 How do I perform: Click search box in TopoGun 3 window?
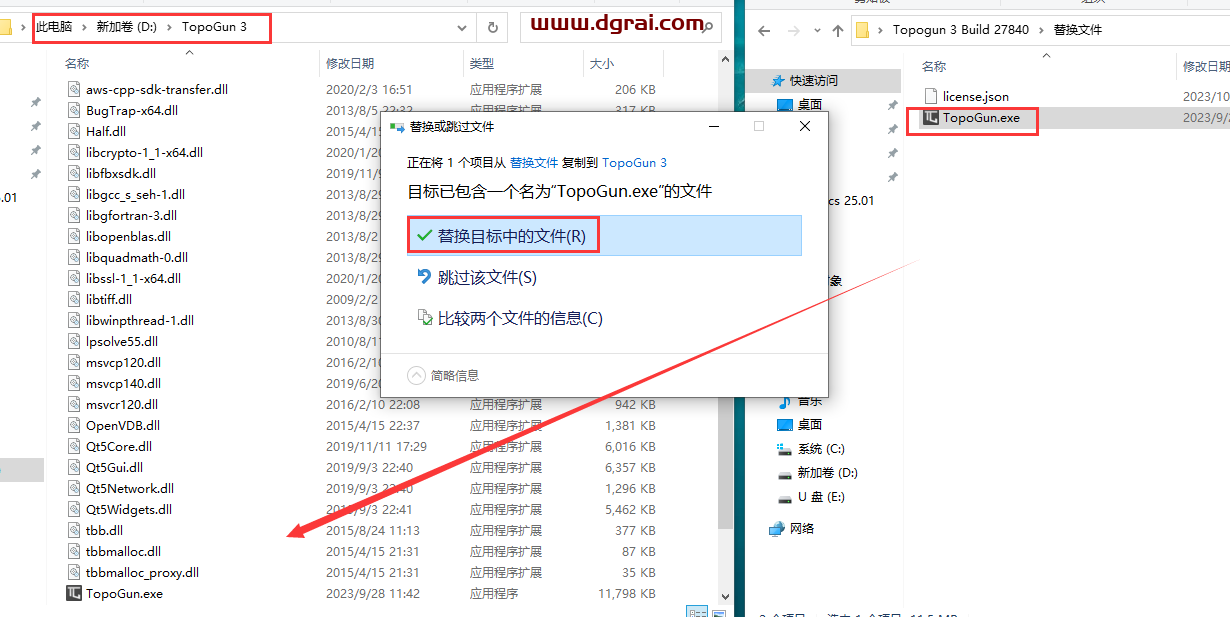click(x=622, y=27)
